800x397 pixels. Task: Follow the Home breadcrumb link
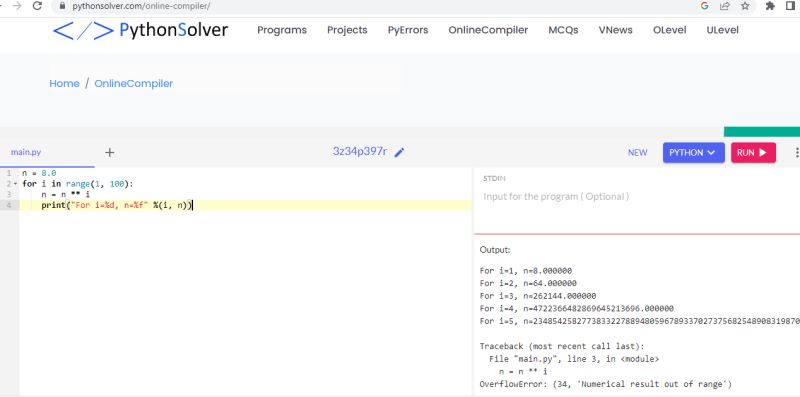pos(64,84)
